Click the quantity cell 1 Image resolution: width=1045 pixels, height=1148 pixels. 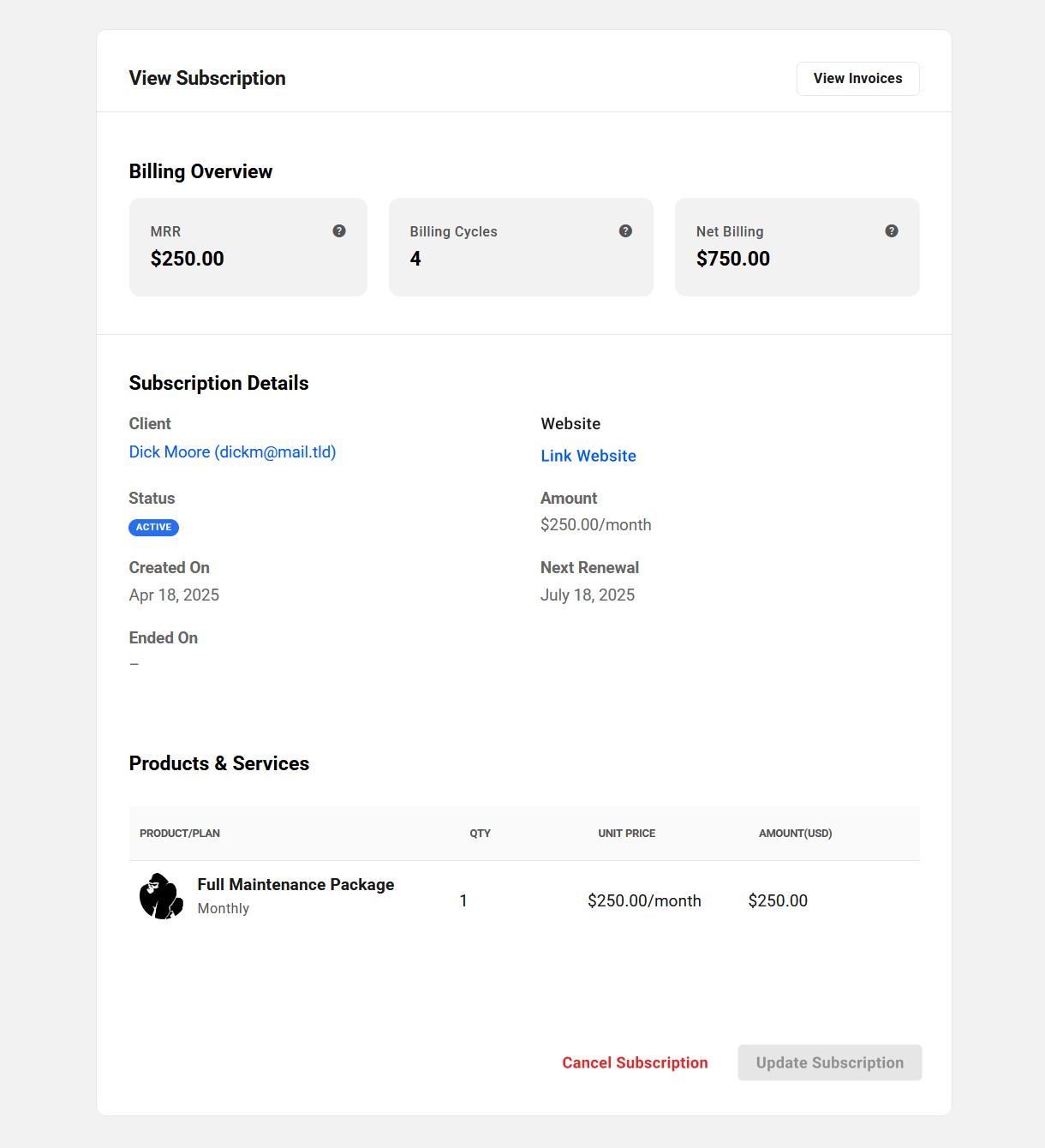[x=463, y=901]
